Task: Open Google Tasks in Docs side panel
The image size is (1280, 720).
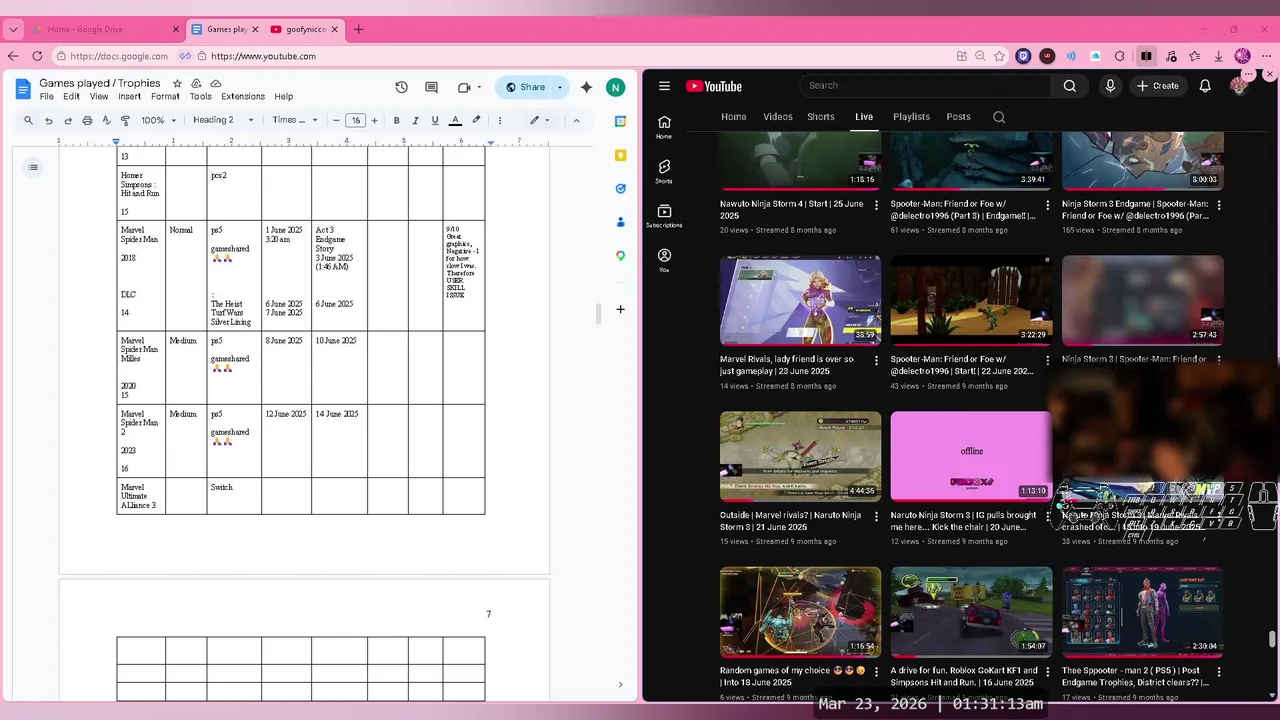Action: (620, 188)
